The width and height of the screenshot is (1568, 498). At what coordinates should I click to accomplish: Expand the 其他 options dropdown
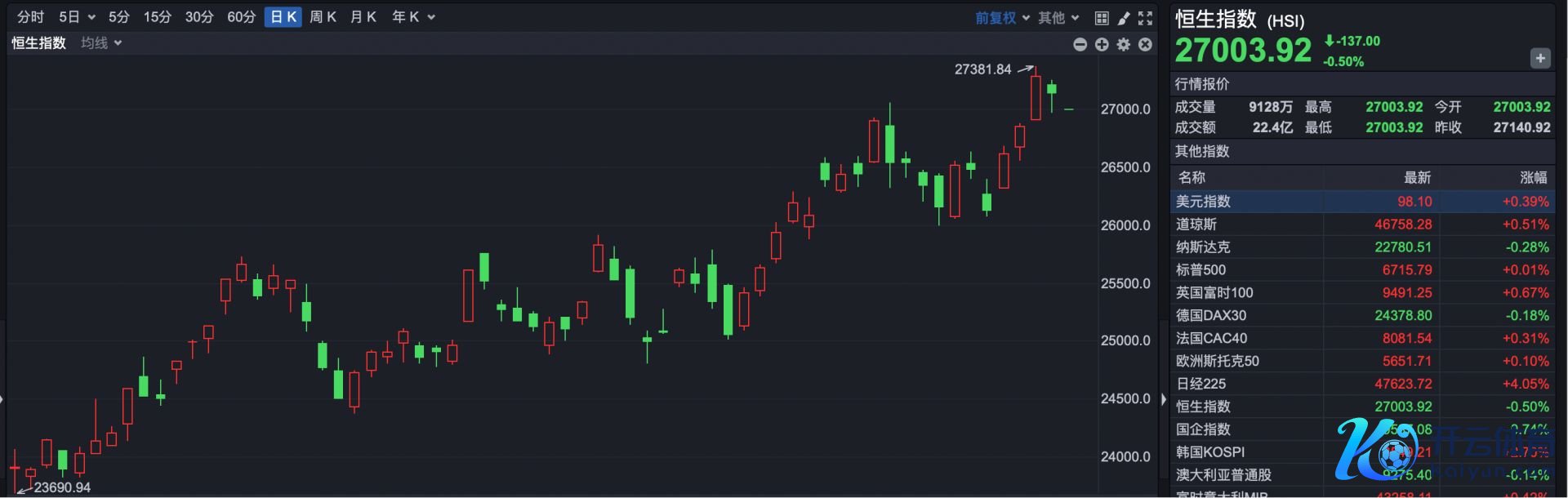click(x=1058, y=18)
